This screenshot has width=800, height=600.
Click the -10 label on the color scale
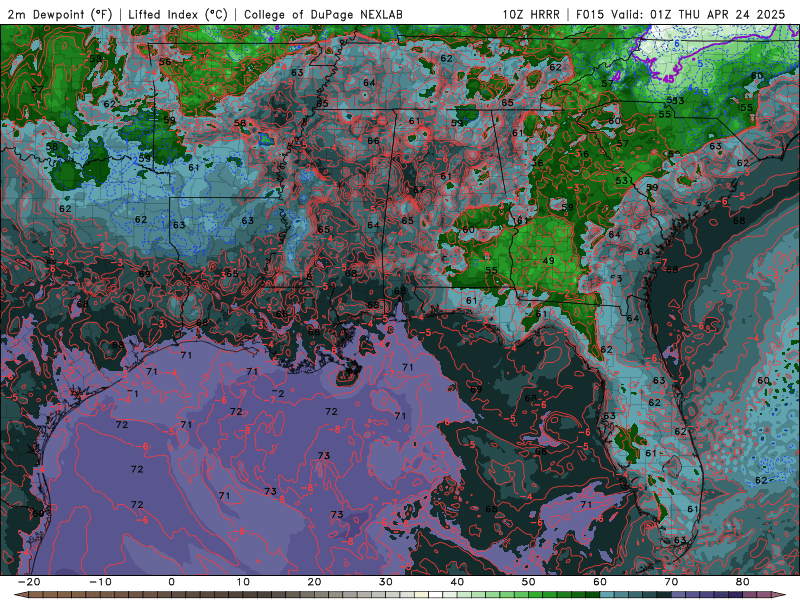click(x=100, y=582)
